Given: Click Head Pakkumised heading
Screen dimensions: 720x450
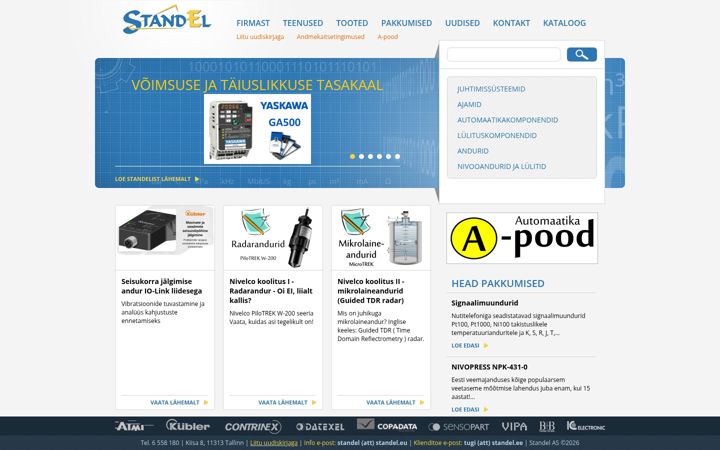Looking at the screenshot, I should pos(498,283).
